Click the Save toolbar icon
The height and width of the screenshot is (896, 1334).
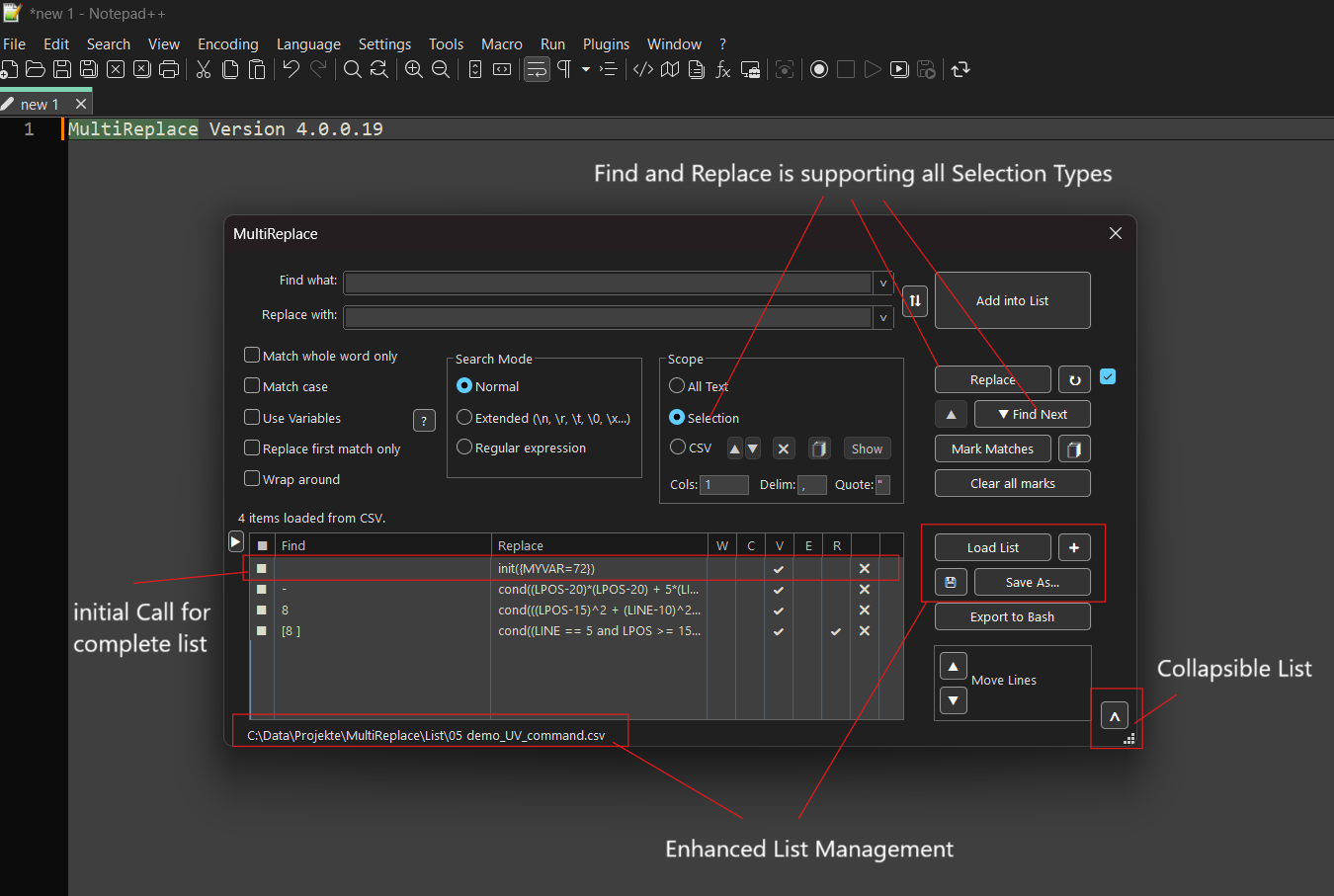pos(62,69)
